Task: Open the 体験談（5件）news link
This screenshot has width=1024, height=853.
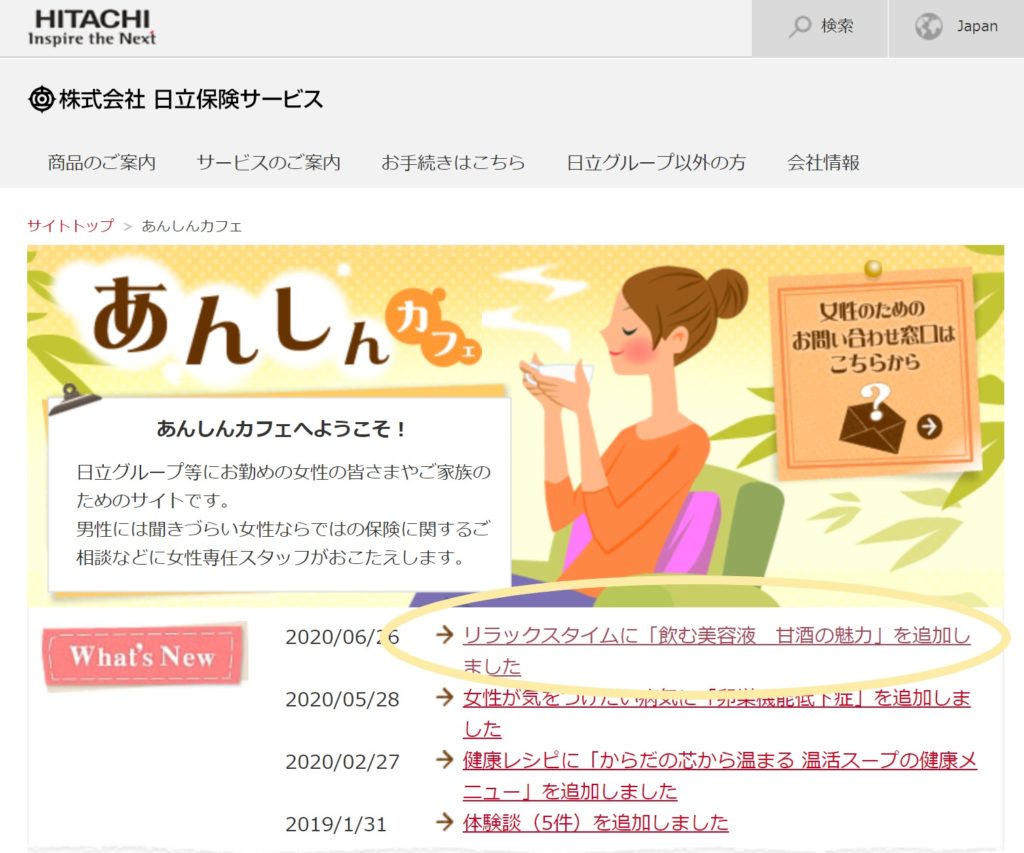Action: [595, 823]
